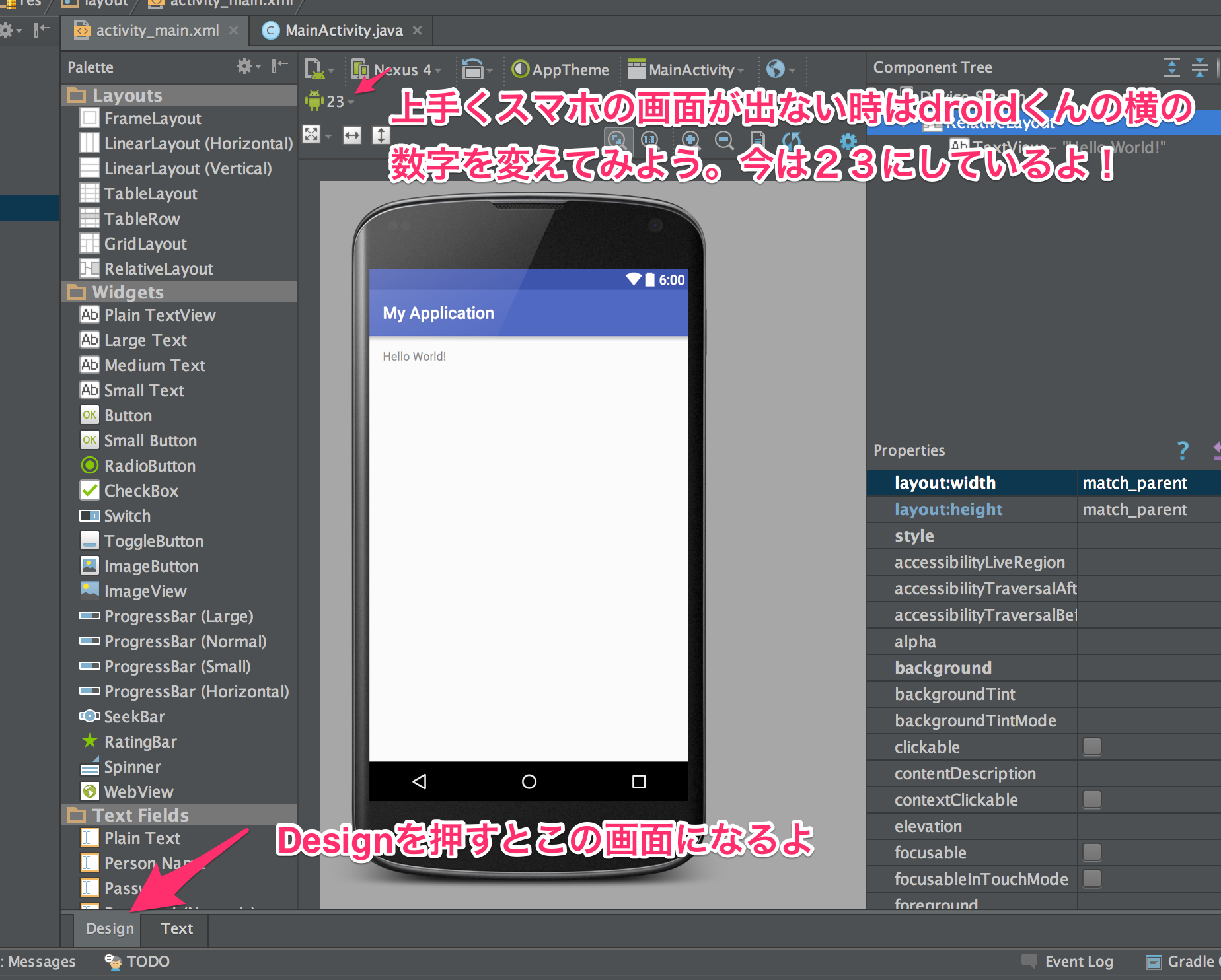1221x980 pixels.
Task: Select the ToggleButton widget in palette
Action: point(142,541)
